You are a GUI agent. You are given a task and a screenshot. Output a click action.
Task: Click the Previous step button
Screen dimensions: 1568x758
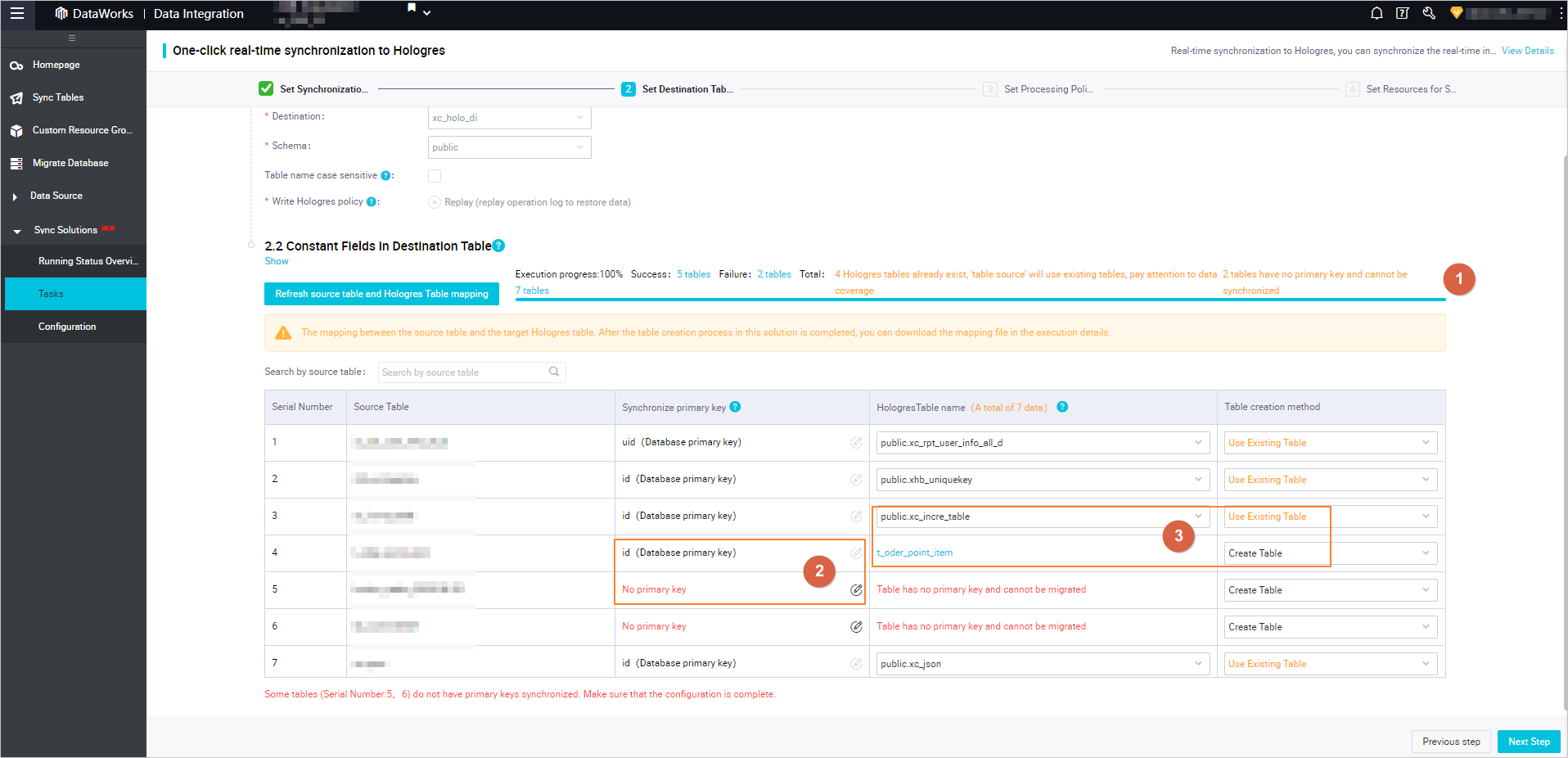click(1451, 742)
